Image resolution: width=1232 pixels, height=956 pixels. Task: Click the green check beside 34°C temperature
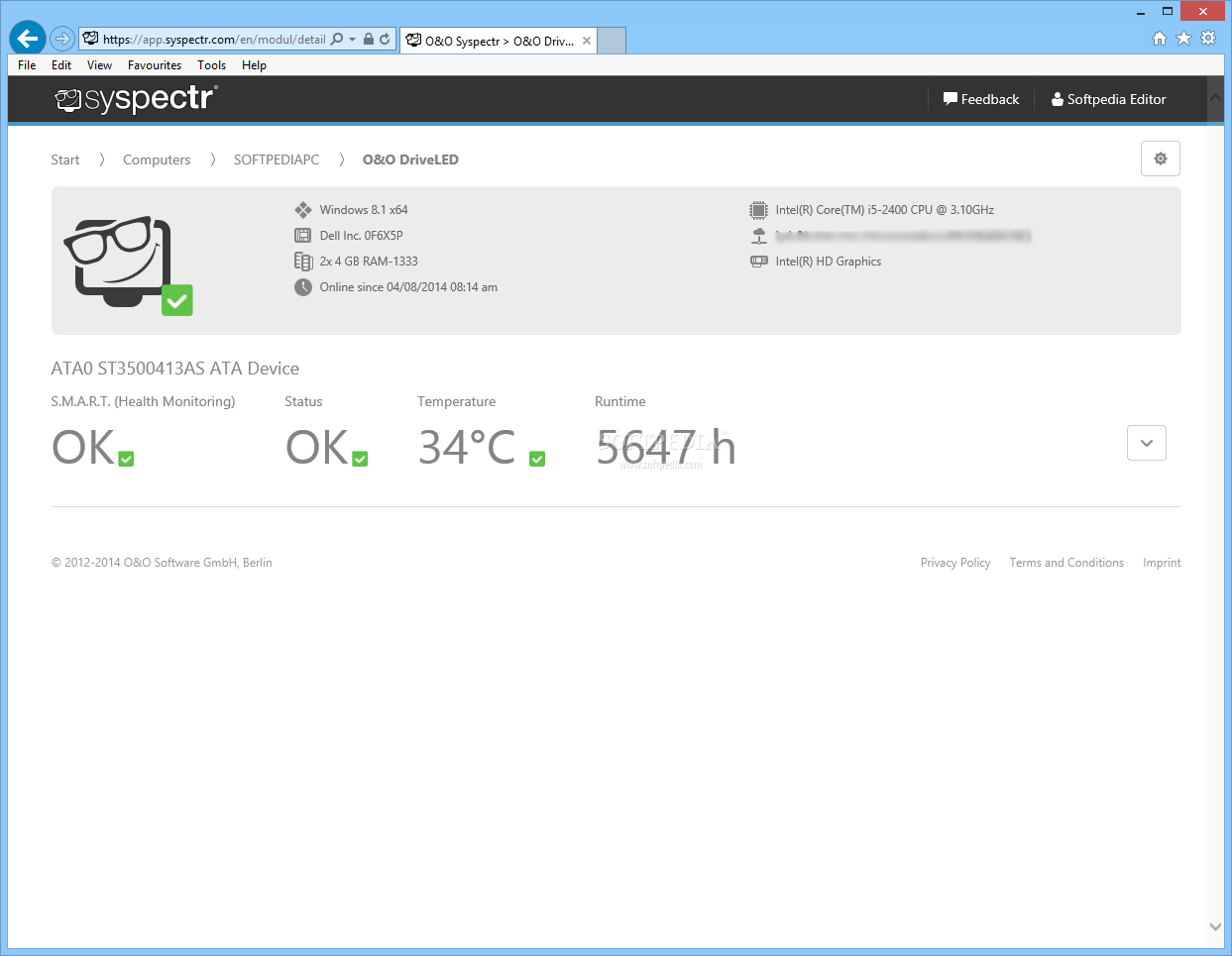tap(537, 459)
